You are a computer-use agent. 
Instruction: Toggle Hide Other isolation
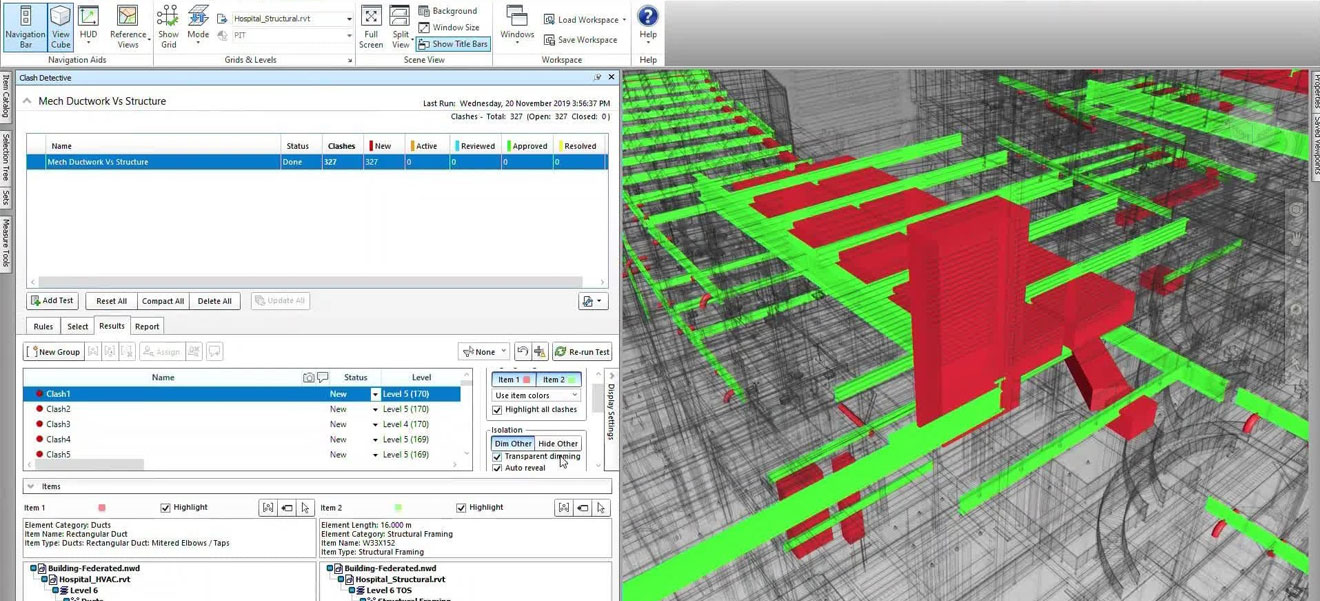coord(558,443)
